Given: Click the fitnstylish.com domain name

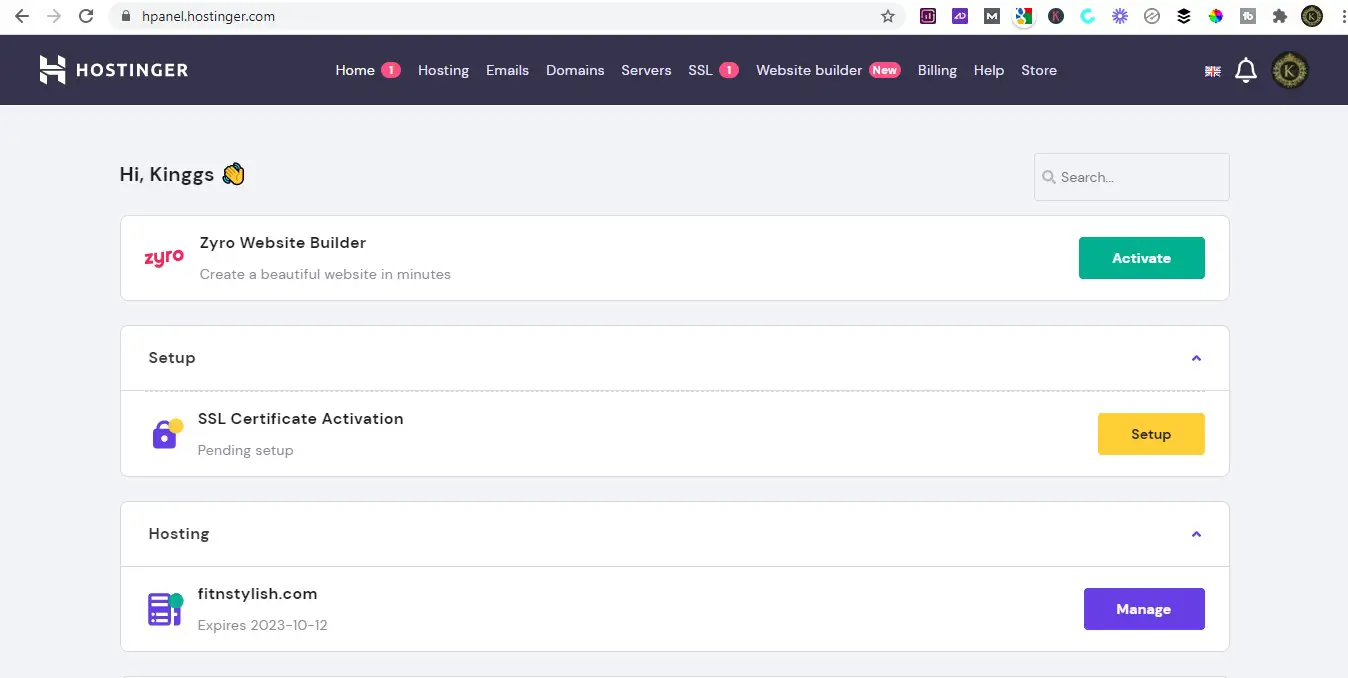Looking at the screenshot, I should tap(258, 594).
